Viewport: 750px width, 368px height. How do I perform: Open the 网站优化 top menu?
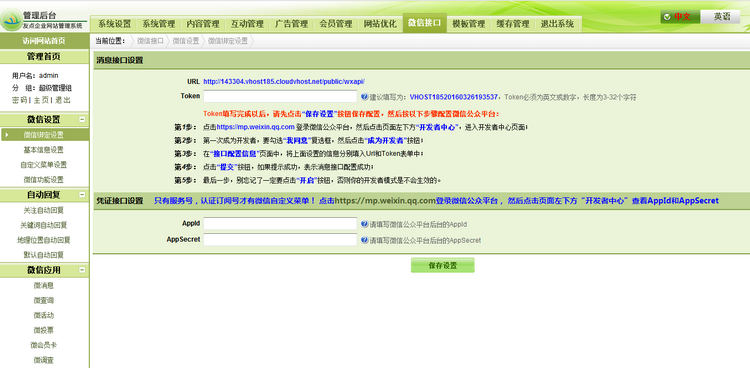tap(380, 24)
